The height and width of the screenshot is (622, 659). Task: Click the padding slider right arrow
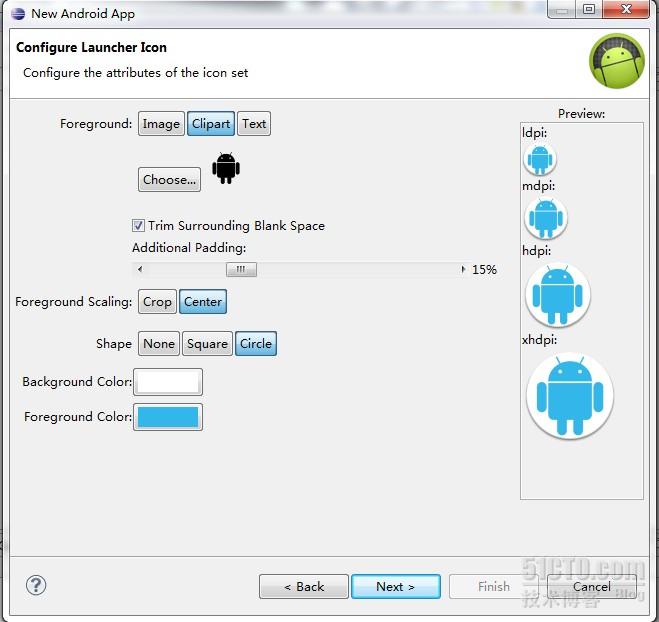(463, 269)
